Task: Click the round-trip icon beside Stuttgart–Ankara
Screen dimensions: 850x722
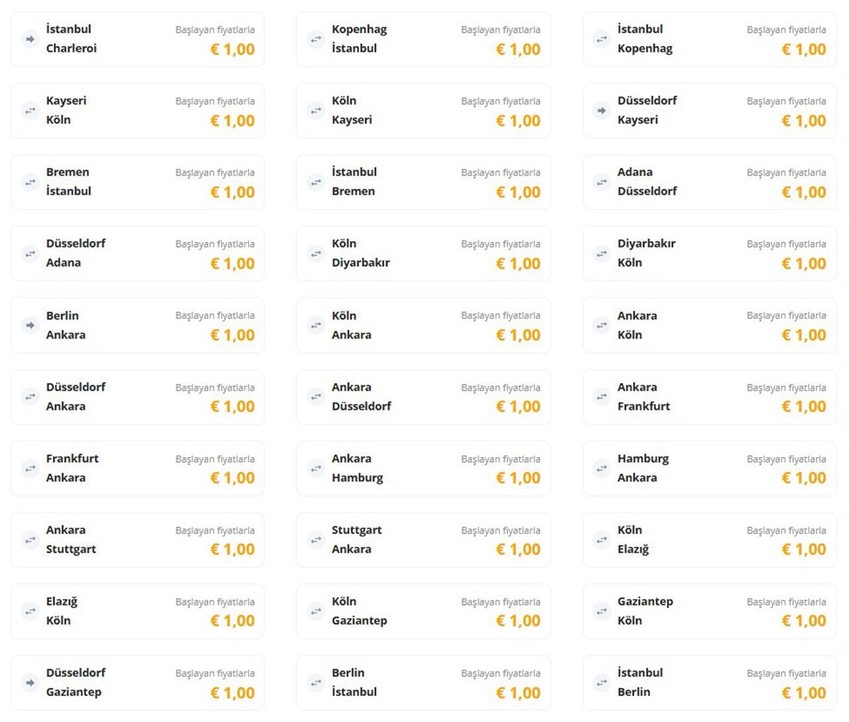Action: pyautogui.click(x=315, y=540)
